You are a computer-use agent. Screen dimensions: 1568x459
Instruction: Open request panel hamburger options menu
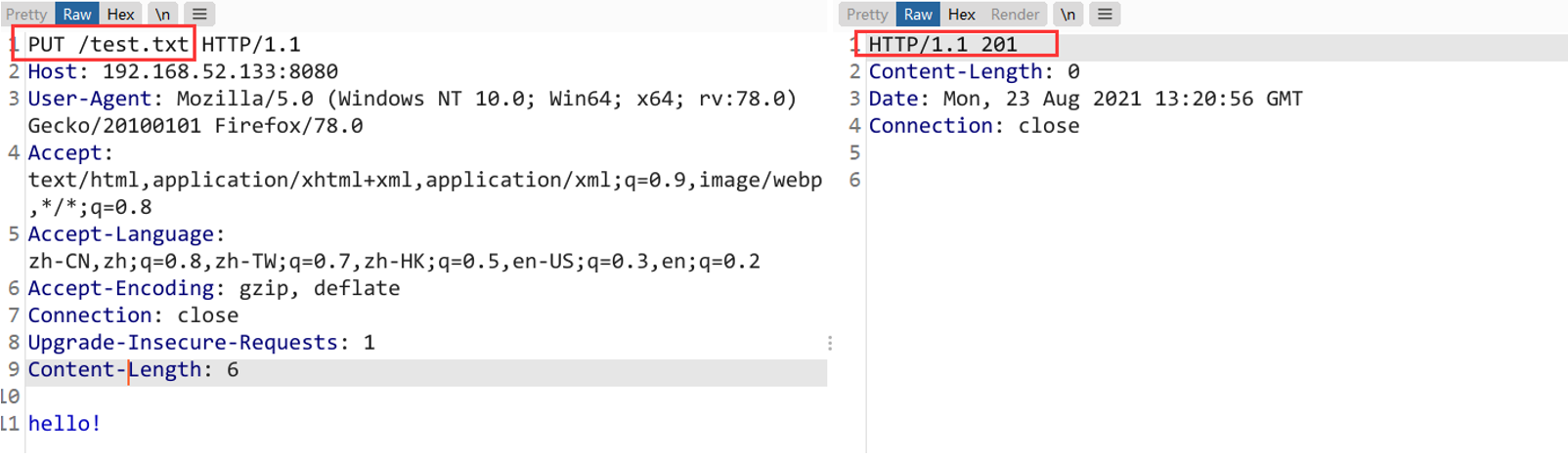(x=199, y=15)
